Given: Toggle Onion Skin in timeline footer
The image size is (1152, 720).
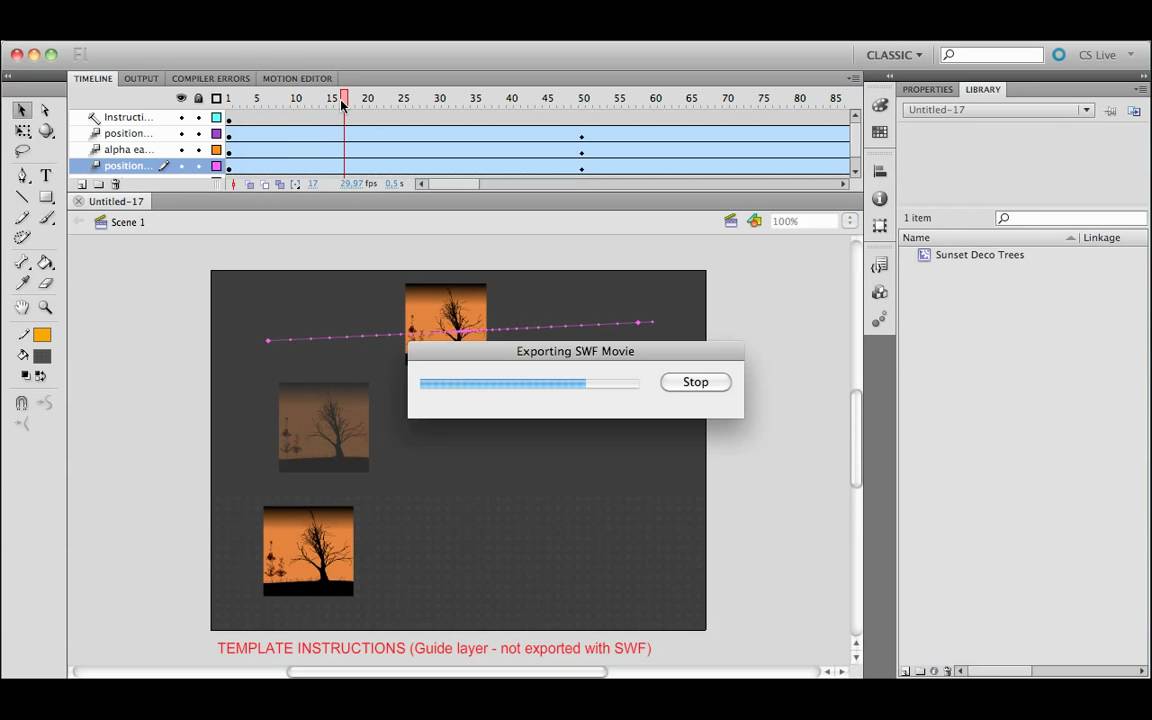Looking at the screenshot, I should [x=250, y=184].
